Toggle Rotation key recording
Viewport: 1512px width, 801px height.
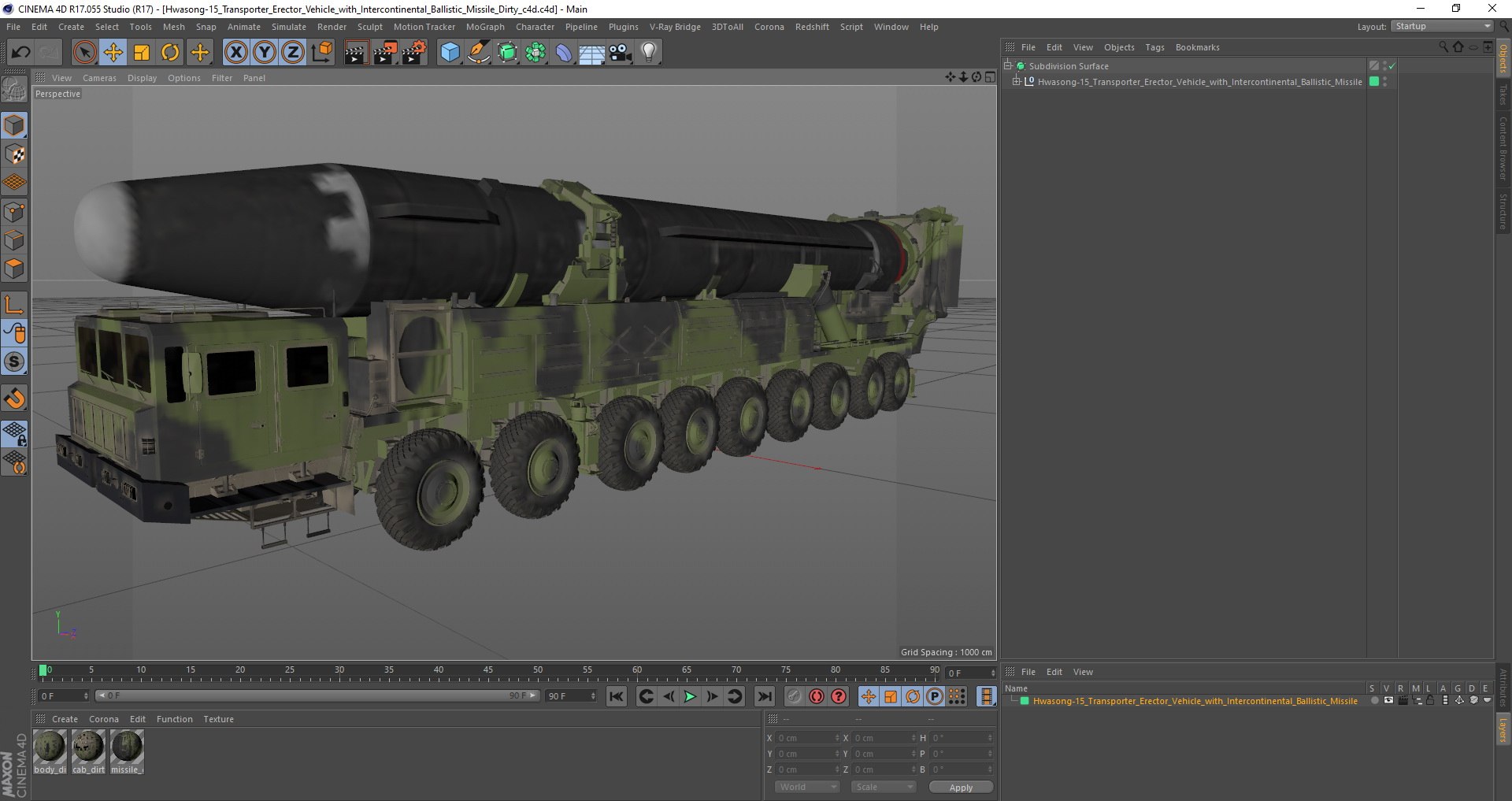coord(913,696)
